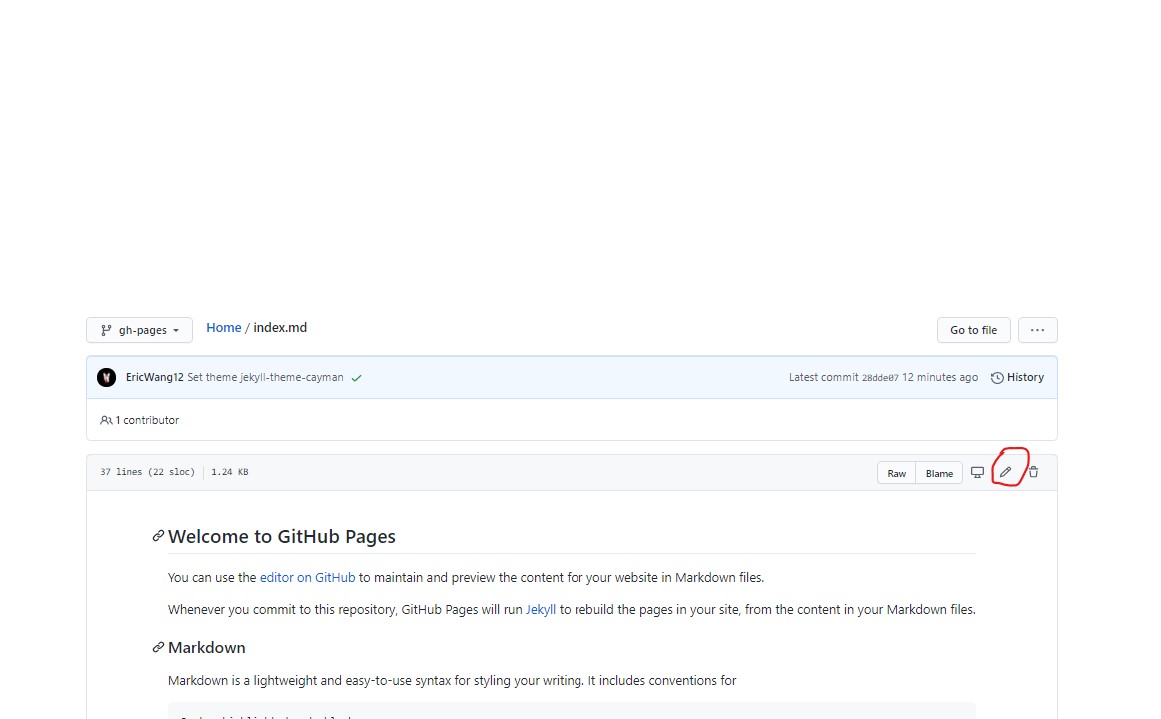Click the latest commit hash 28dde07
The height and width of the screenshot is (719, 1161).
[x=880, y=378]
